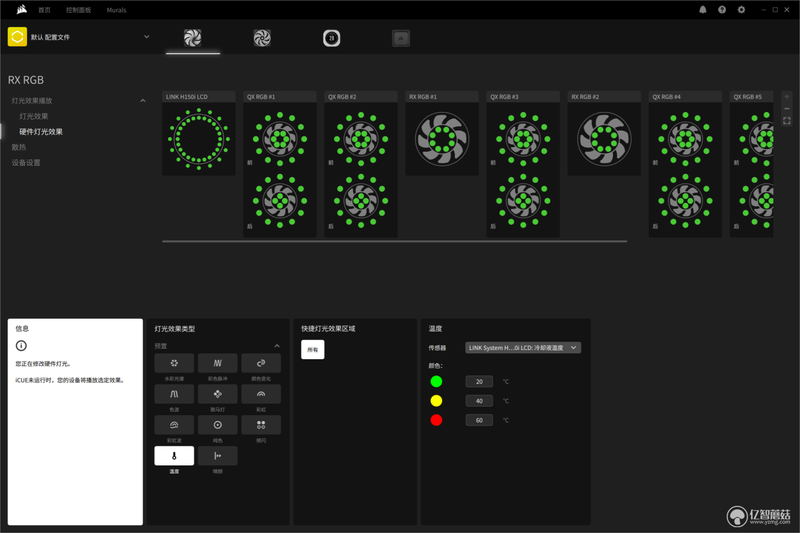Open the 传感器 sensor dropdown
The width and height of the screenshot is (800, 533).
pyautogui.click(x=523, y=348)
